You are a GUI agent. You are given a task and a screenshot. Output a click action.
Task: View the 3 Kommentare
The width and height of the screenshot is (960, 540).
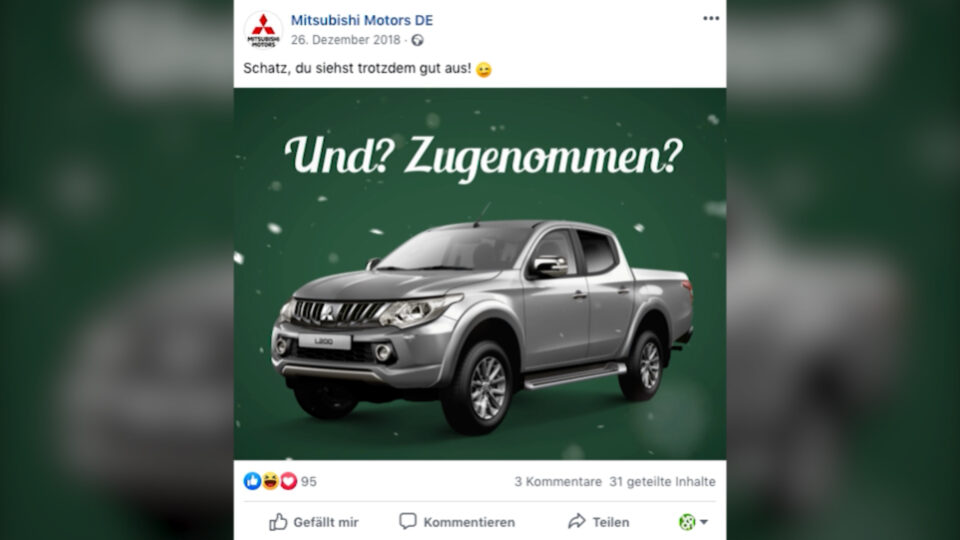point(558,482)
